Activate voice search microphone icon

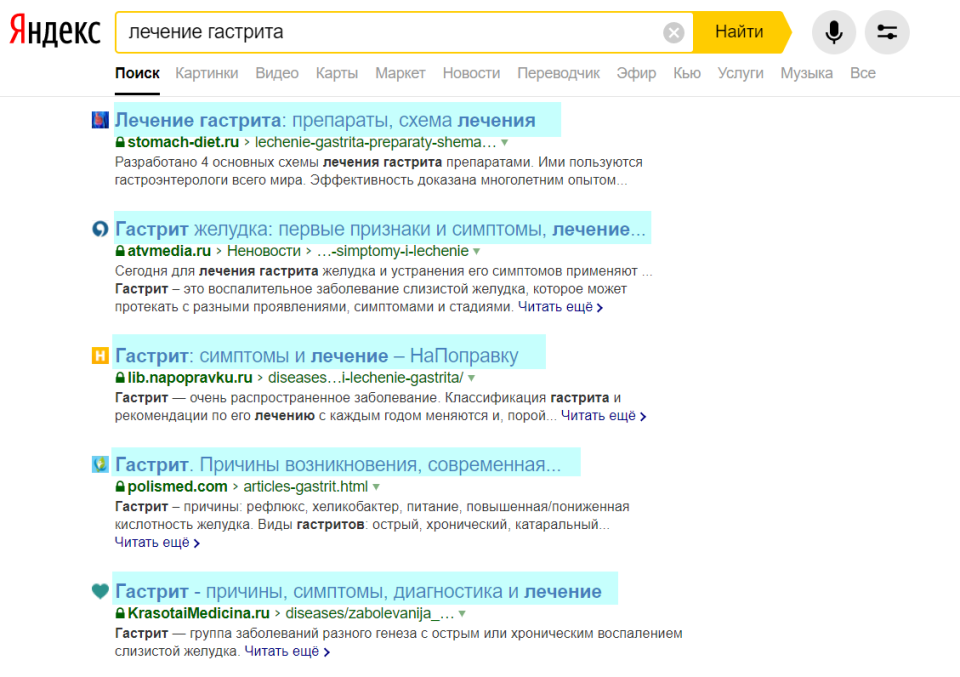(833, 32)
